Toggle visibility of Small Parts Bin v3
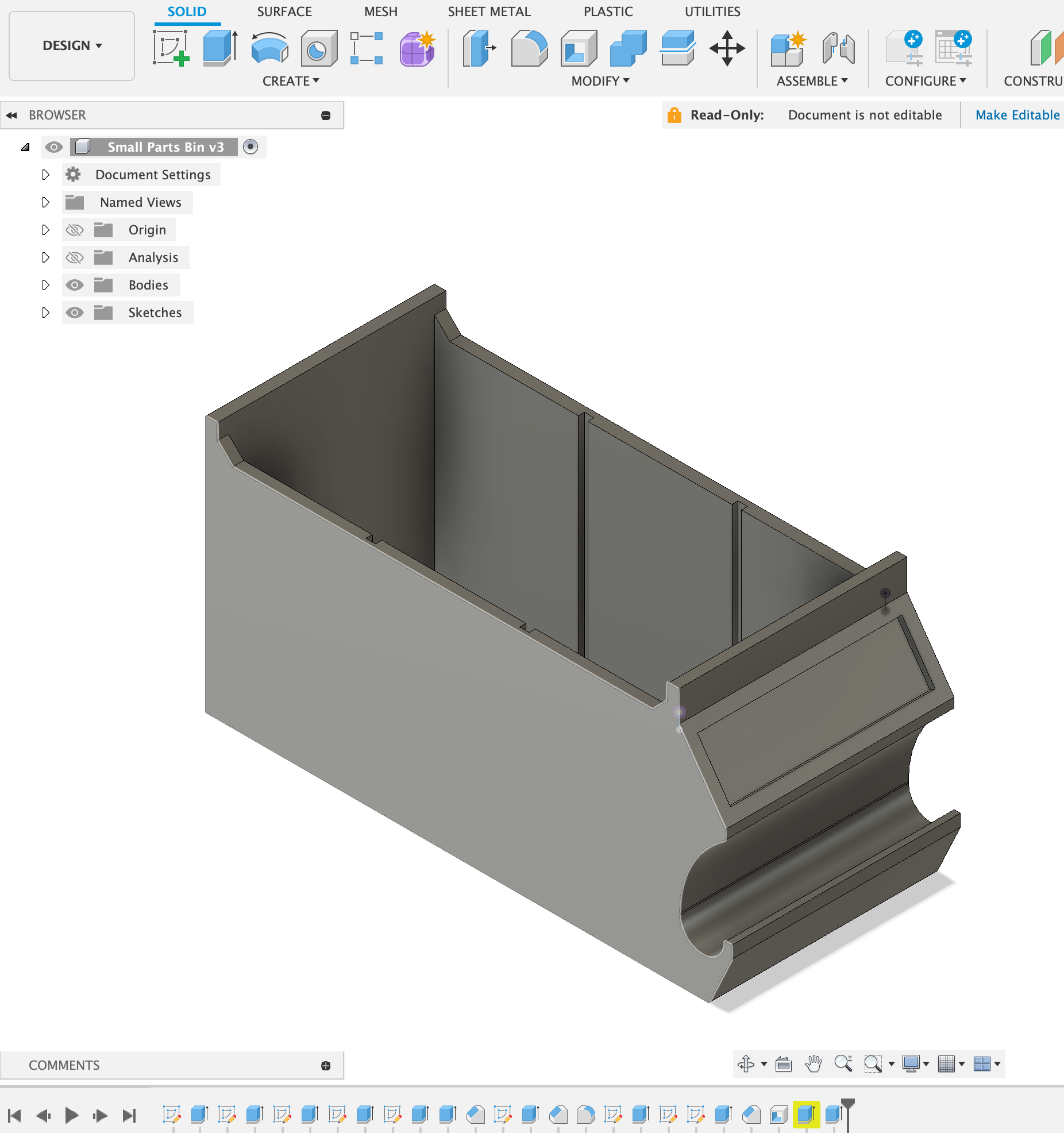 point(54,147)
